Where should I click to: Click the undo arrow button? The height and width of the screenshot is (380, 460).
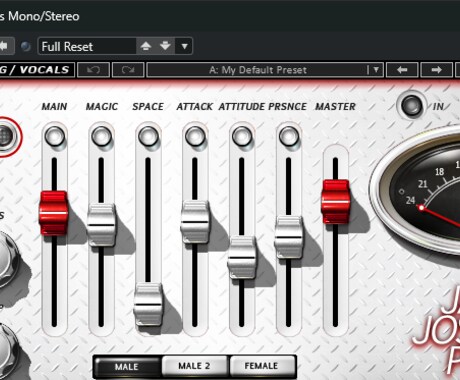tap(93, 70)
